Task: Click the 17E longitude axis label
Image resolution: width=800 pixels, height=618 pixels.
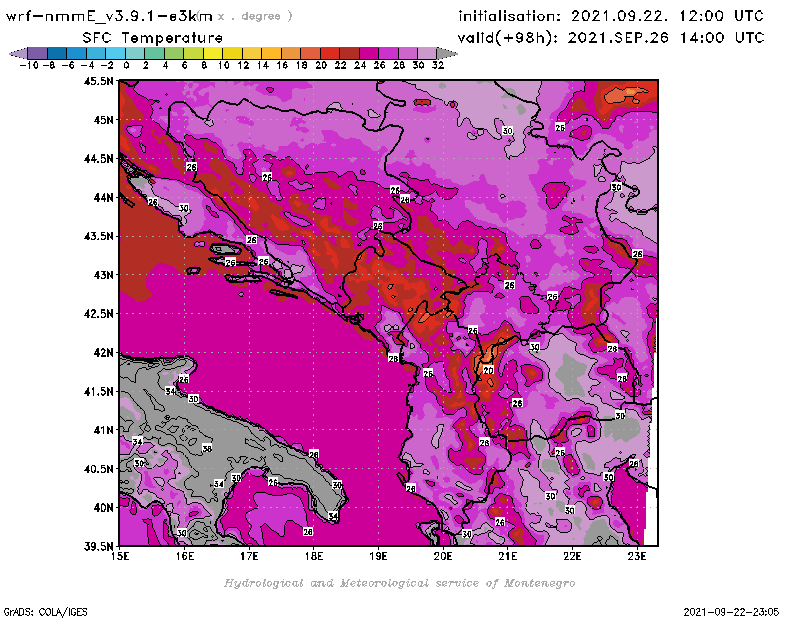Action: 249,556
